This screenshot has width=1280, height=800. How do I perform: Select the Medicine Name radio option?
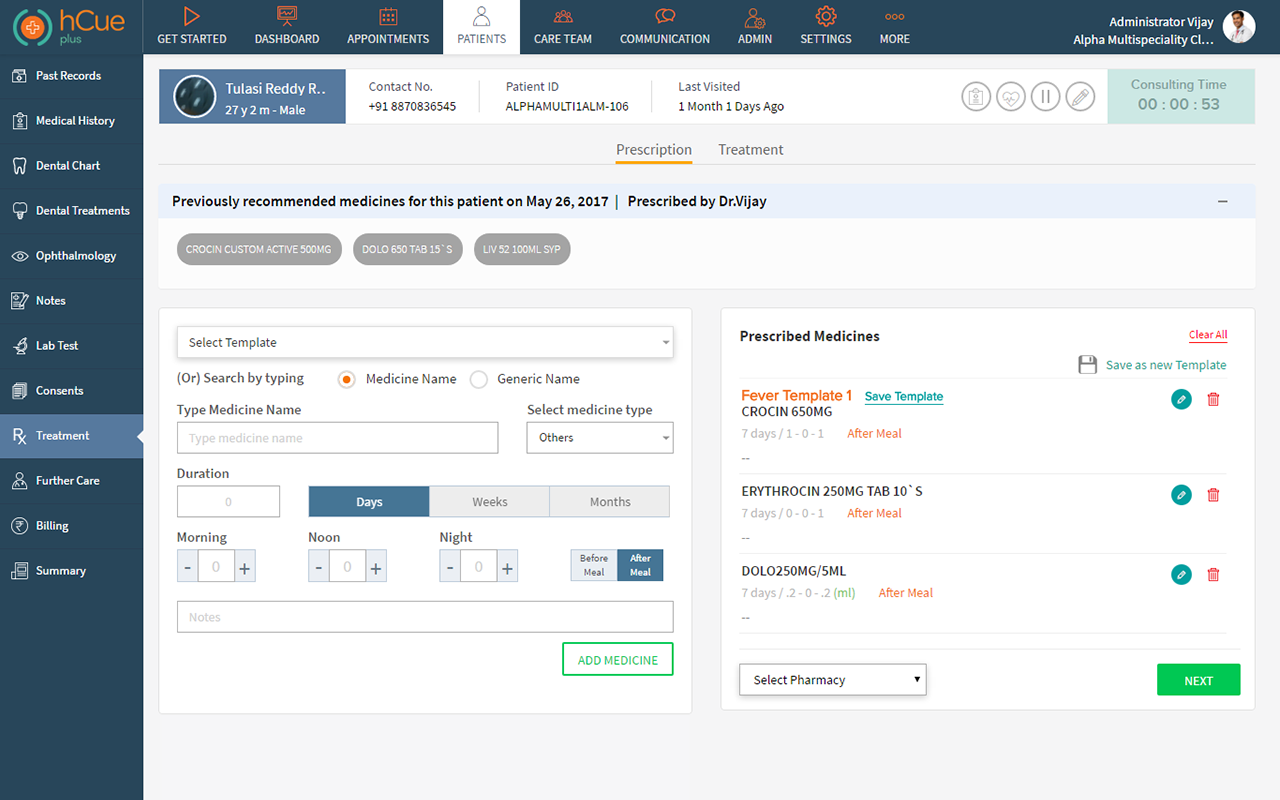[x=347, y=379]
